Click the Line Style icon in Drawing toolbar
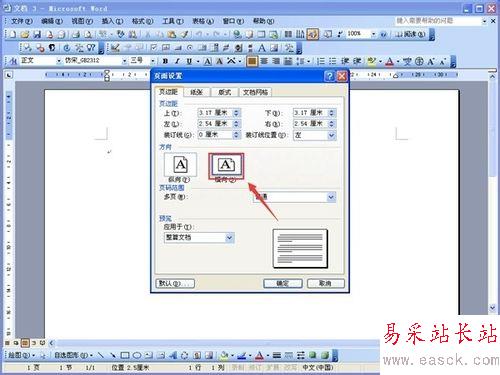The width and height of the screenshot is (500, 375). tap(277, 356)
